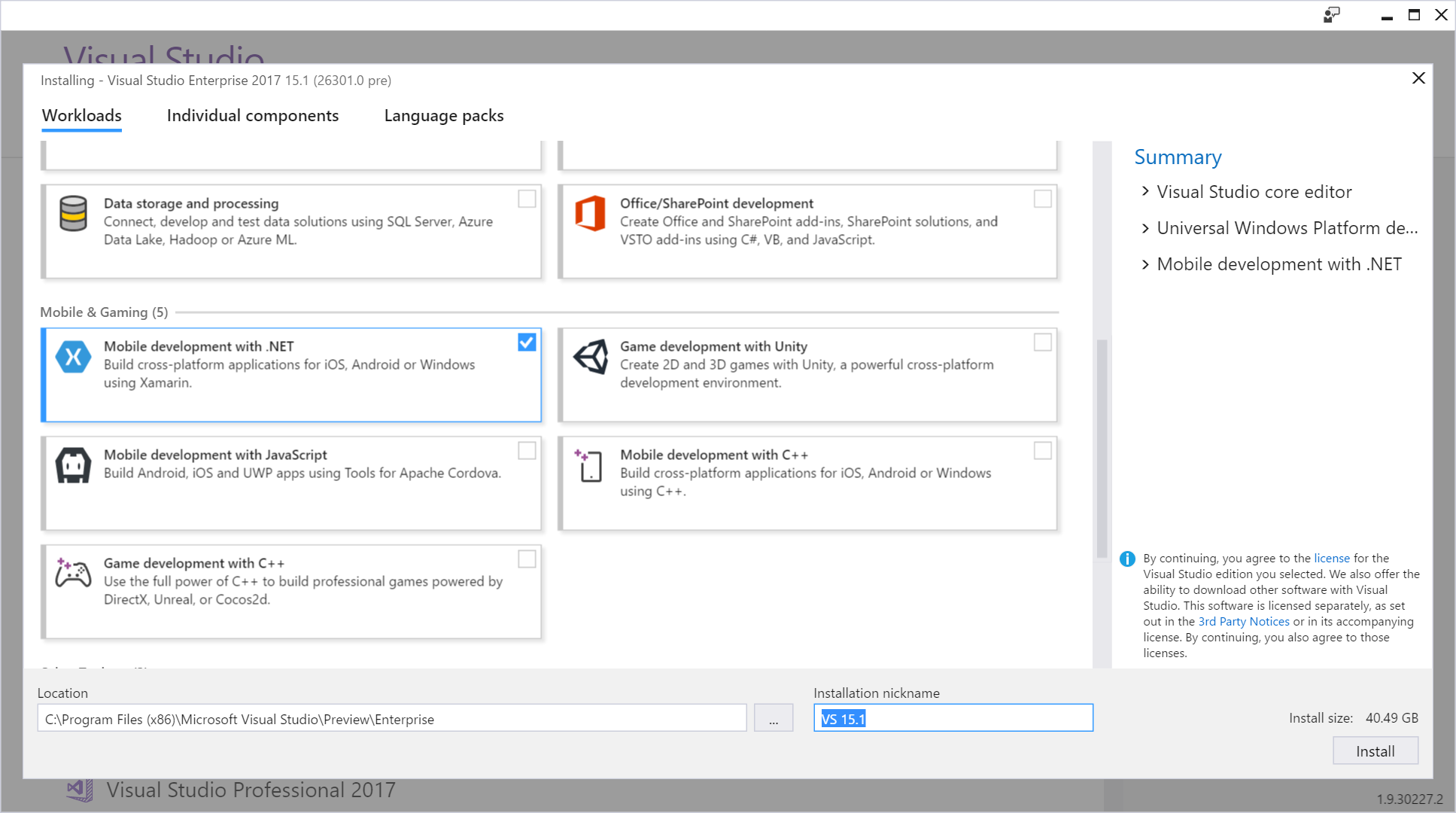Check Game development with C++
The width and height of the screenshot is (1456, 813).
pyautogui.click(x=527, y=559)
